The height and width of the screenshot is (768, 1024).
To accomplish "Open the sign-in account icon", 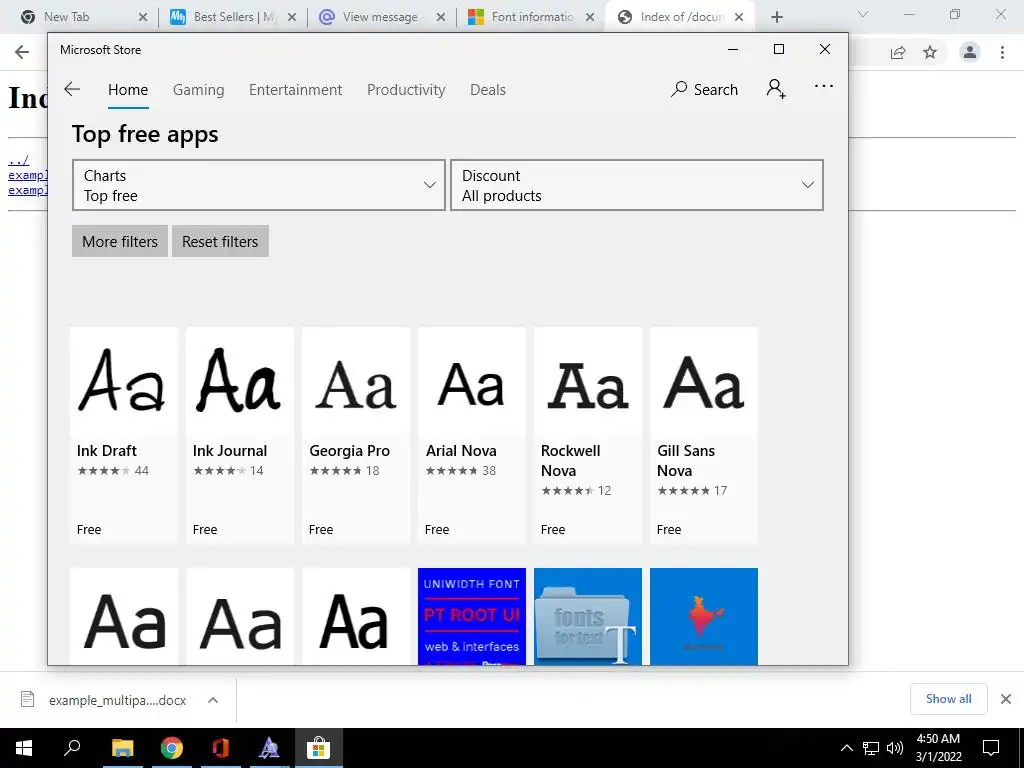I will point(776,89).
